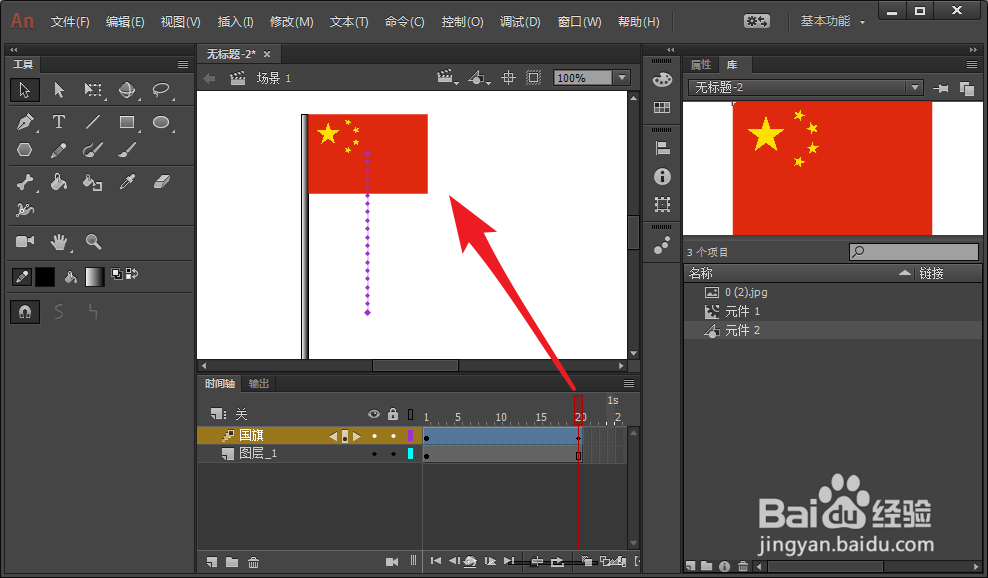Click the new folder button in timeline
The width and height of the screenshot is (988, 578).
point(232,562)
